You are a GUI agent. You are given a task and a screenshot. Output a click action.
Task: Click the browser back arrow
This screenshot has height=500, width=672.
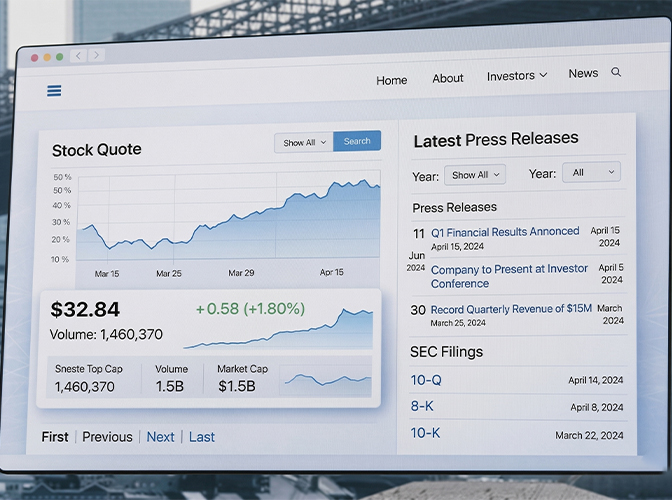pos(79,56)
